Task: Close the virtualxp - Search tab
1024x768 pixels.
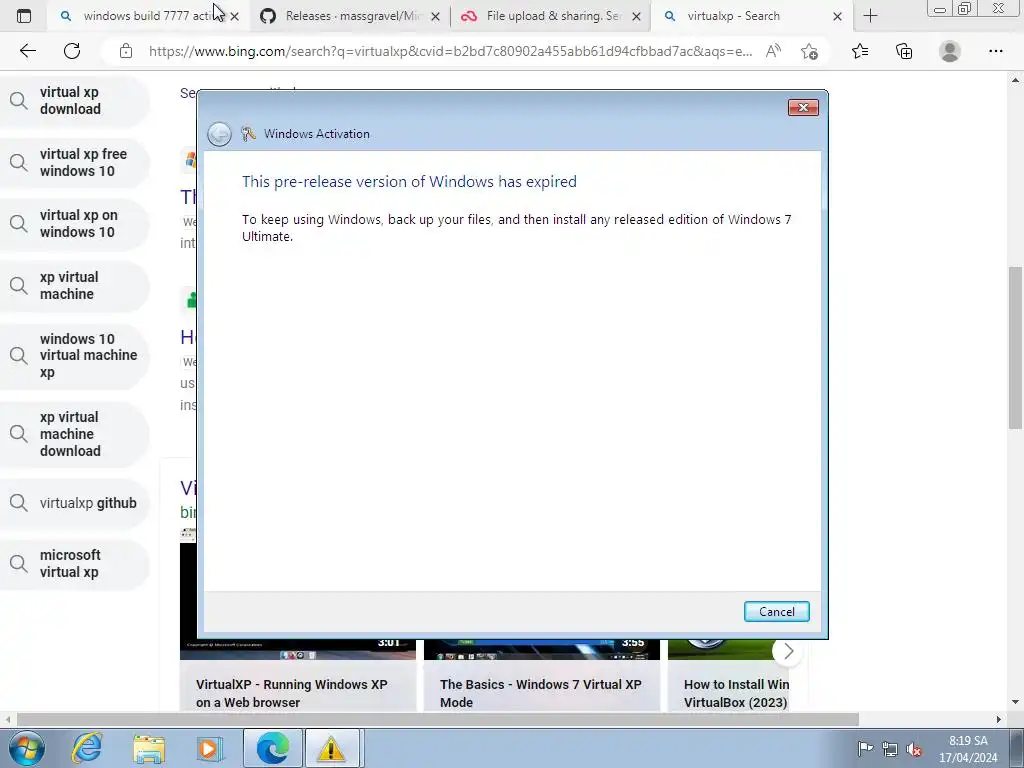Action: [x=837, y=16]
